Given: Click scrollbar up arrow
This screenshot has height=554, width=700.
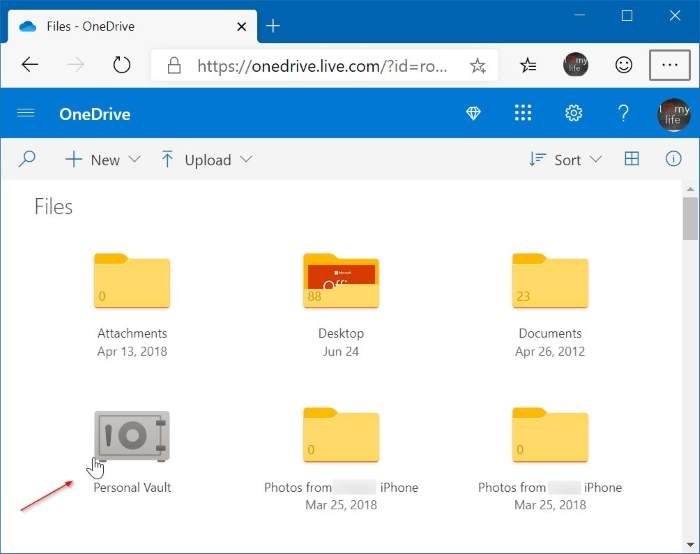Looking at the screenshot, I should (x=691, y=189).
